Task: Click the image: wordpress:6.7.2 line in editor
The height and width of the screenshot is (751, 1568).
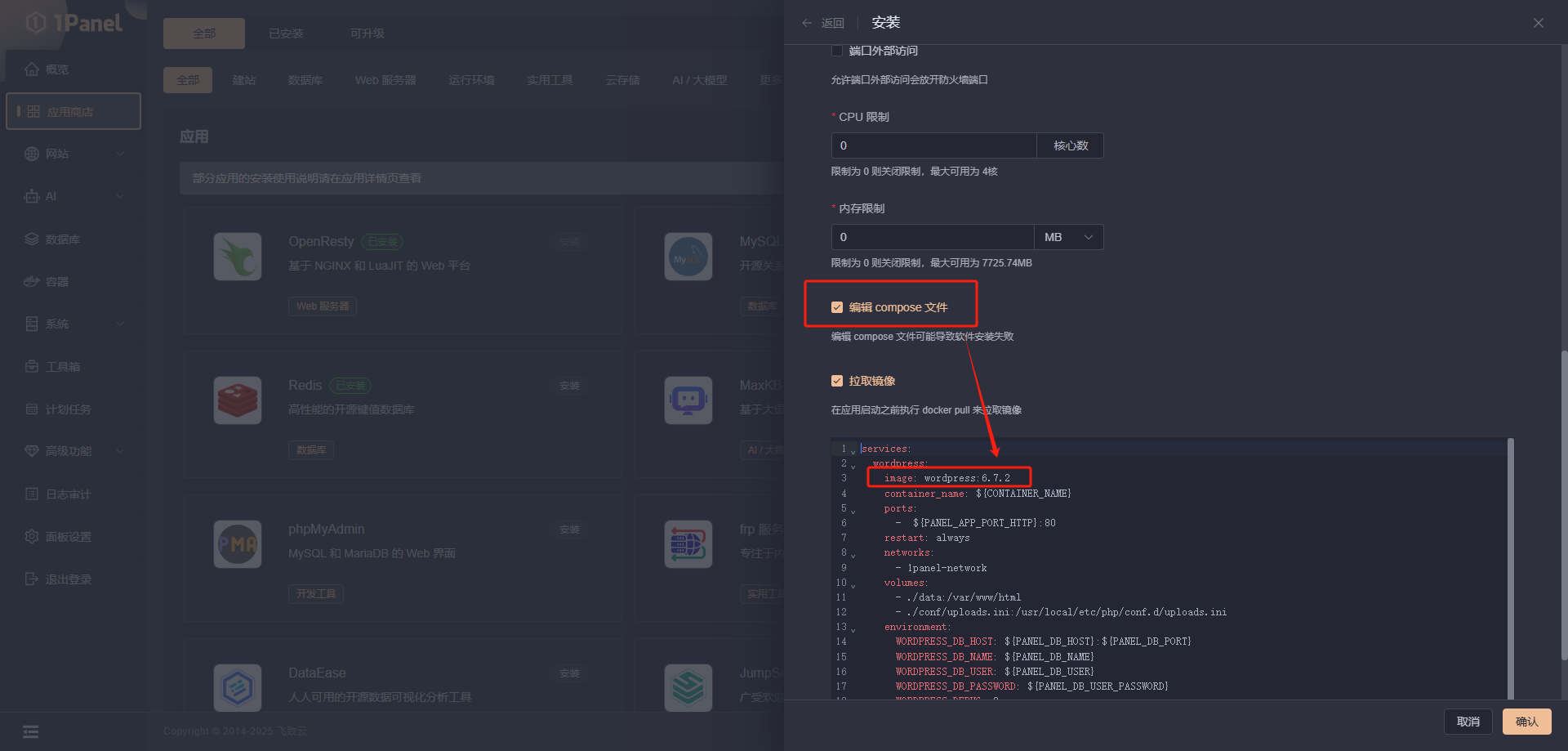Action: 947,478
